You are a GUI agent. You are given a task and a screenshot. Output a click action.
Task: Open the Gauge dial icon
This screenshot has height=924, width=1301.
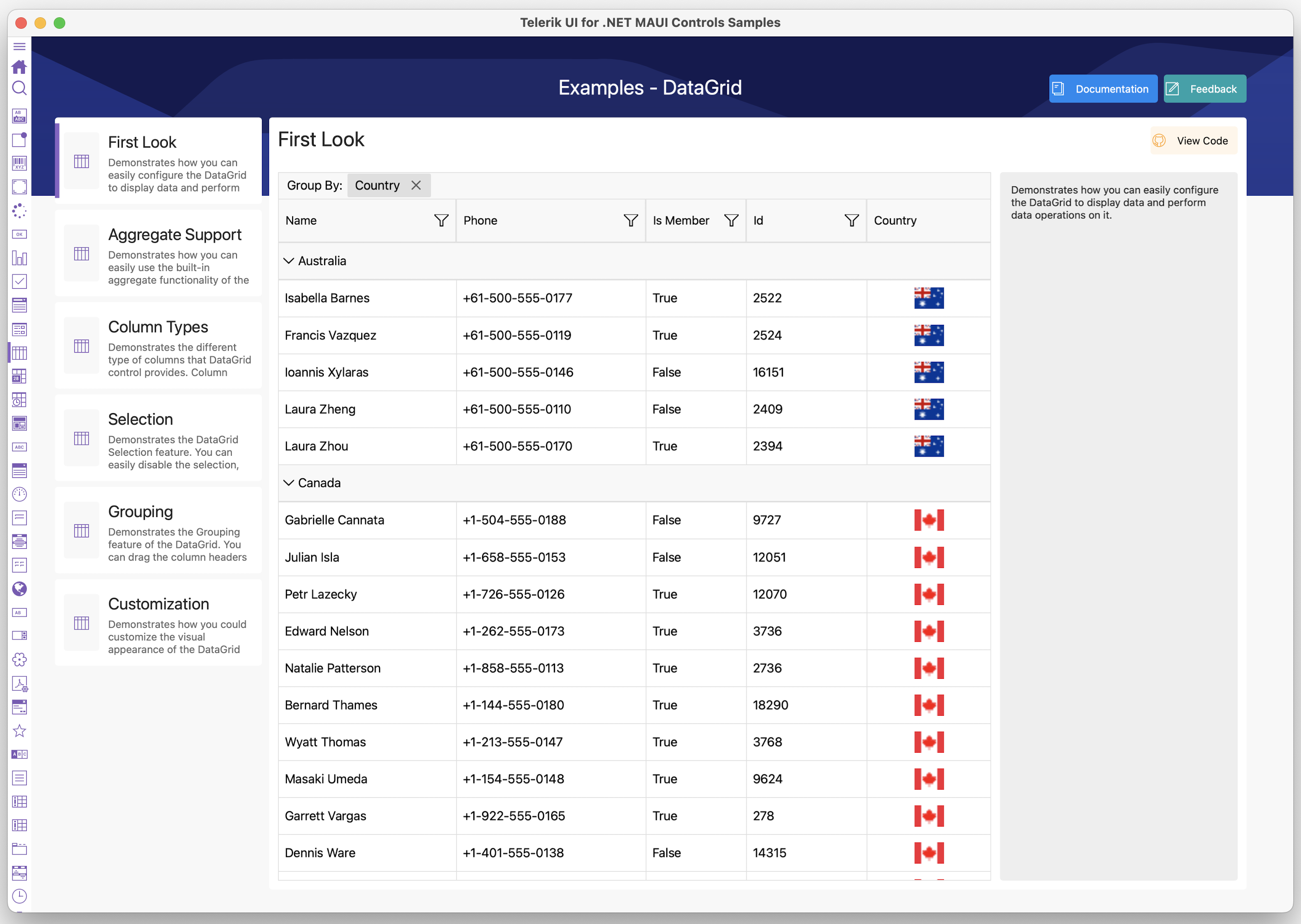click(x=19, y=495)
